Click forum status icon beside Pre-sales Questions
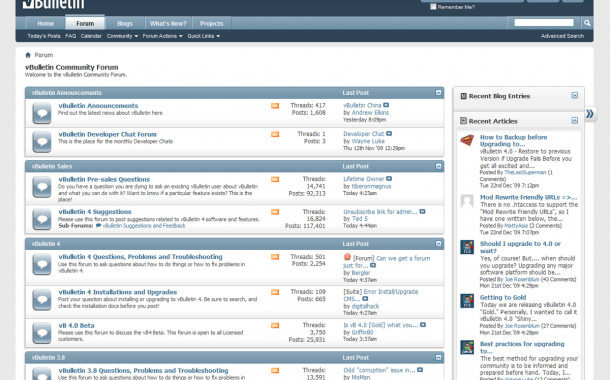This screenshot has height=380, width=610. click(x=42, y=187)
